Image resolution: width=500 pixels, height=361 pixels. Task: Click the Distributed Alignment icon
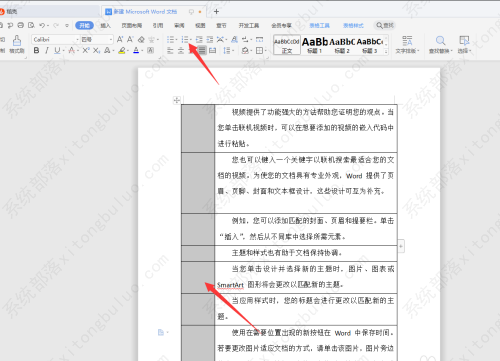pyautogui.click(x=212, y=51)
